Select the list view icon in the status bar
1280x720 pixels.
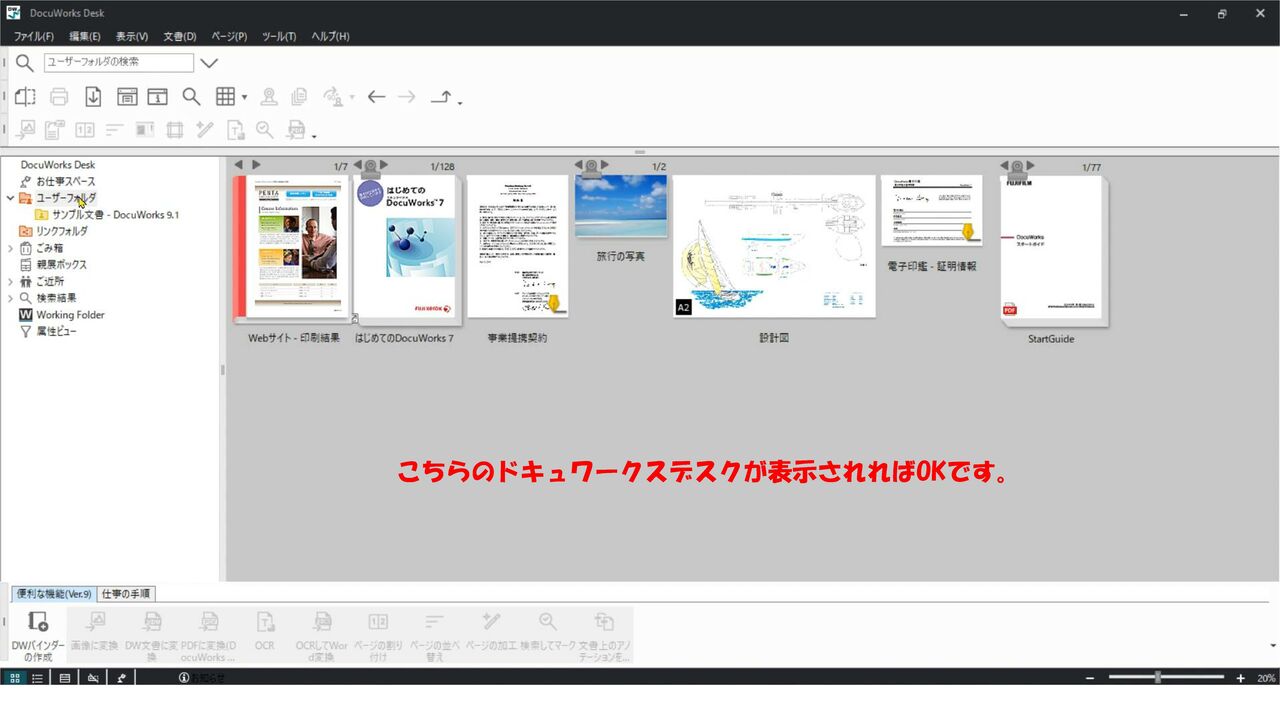pos(37,677)
